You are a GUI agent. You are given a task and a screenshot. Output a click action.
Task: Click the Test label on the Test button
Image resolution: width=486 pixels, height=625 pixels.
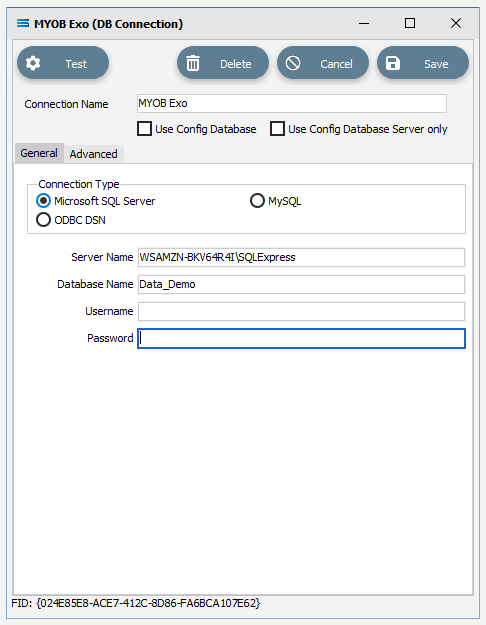click(76, 64)
